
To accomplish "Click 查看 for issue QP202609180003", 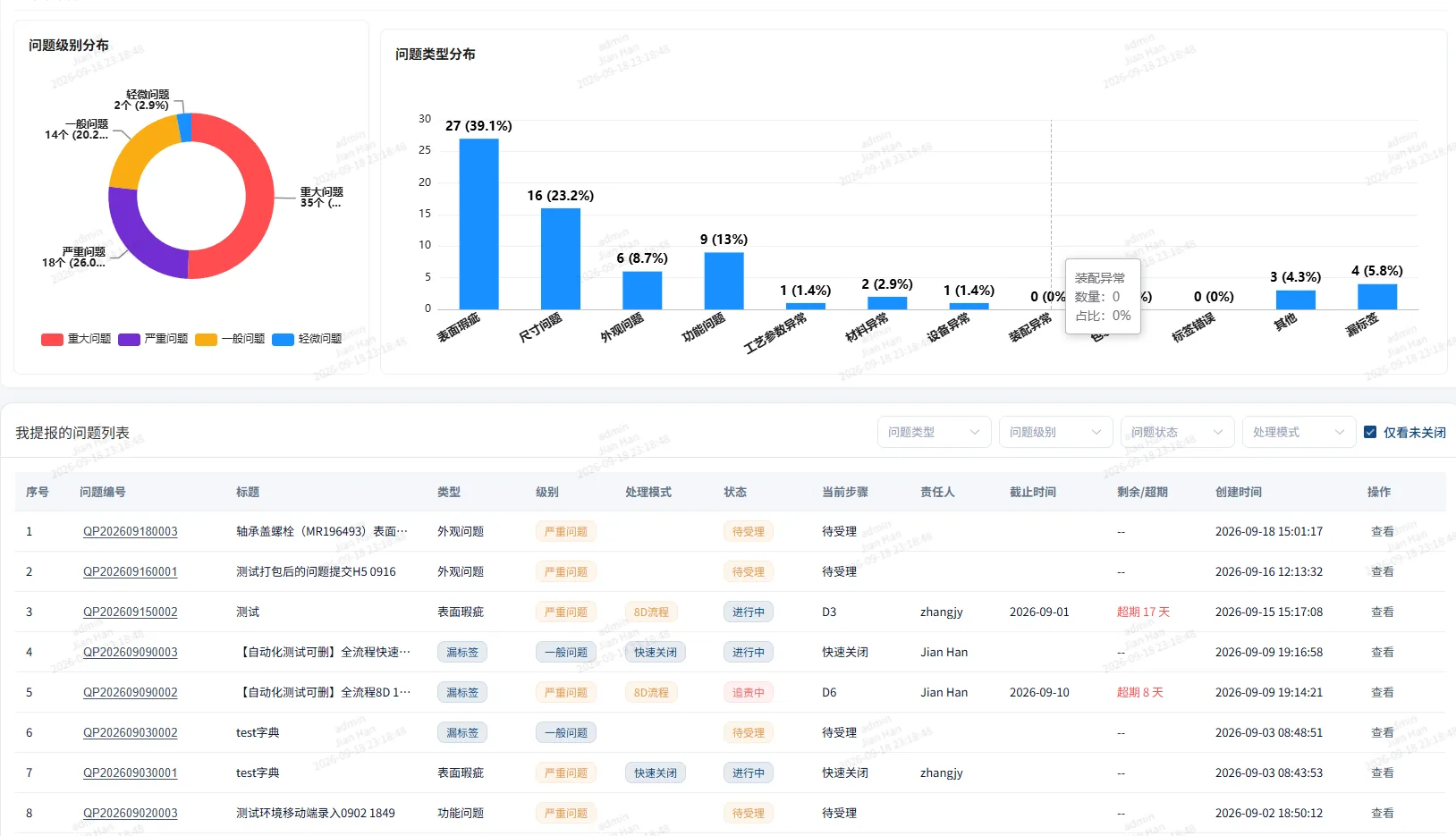I will (x=1382, y=531).
